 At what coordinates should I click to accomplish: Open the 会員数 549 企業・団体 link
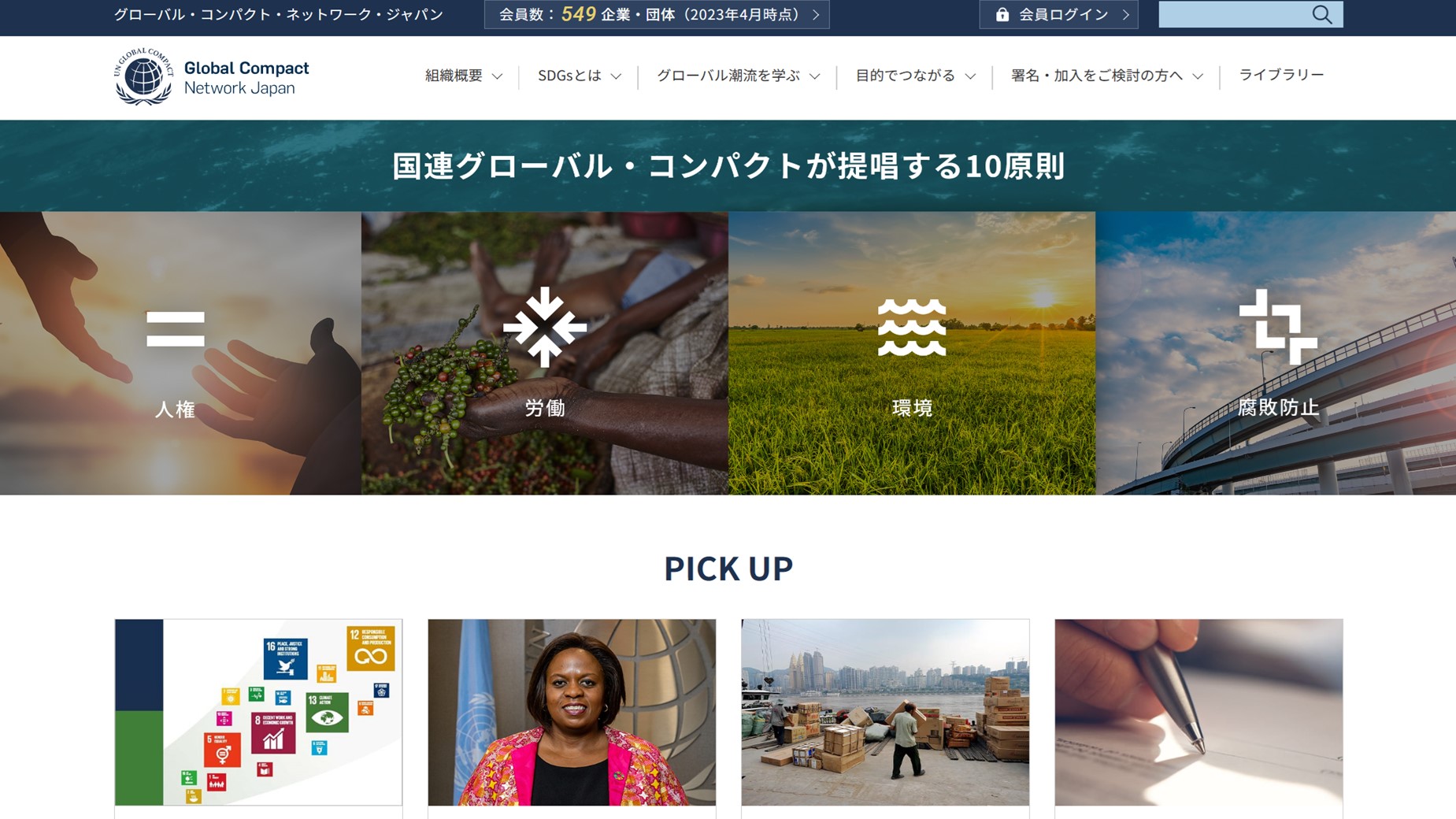click(x=657, y=14)
